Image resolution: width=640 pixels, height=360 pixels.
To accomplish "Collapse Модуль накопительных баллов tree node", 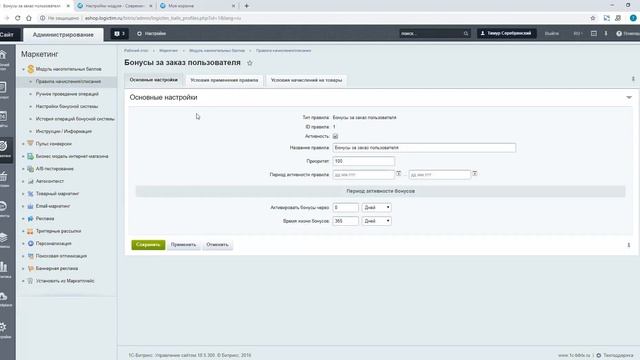I will [23, 69].
